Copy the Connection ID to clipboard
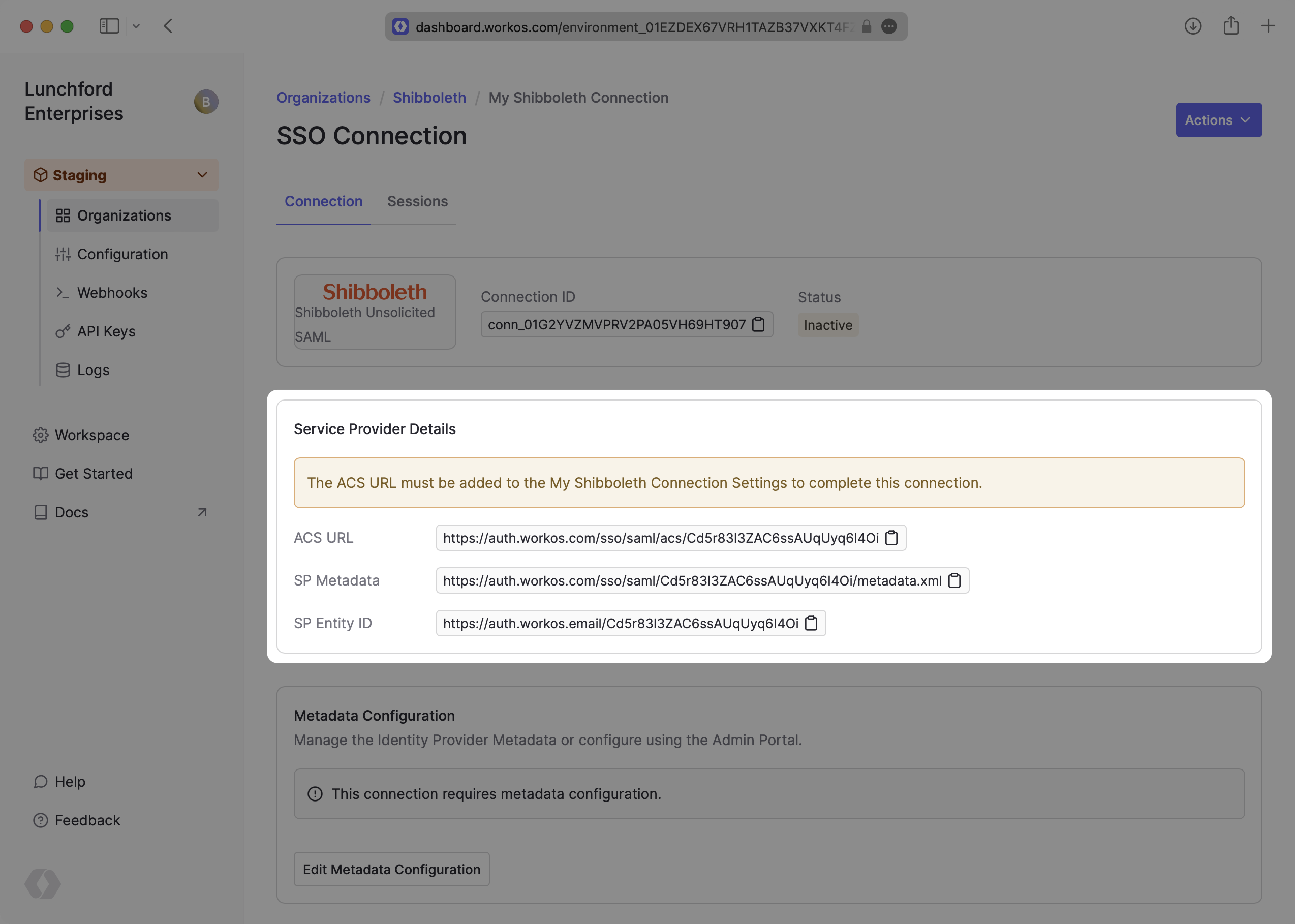1295x924 pixels. (x=758, y=324)
